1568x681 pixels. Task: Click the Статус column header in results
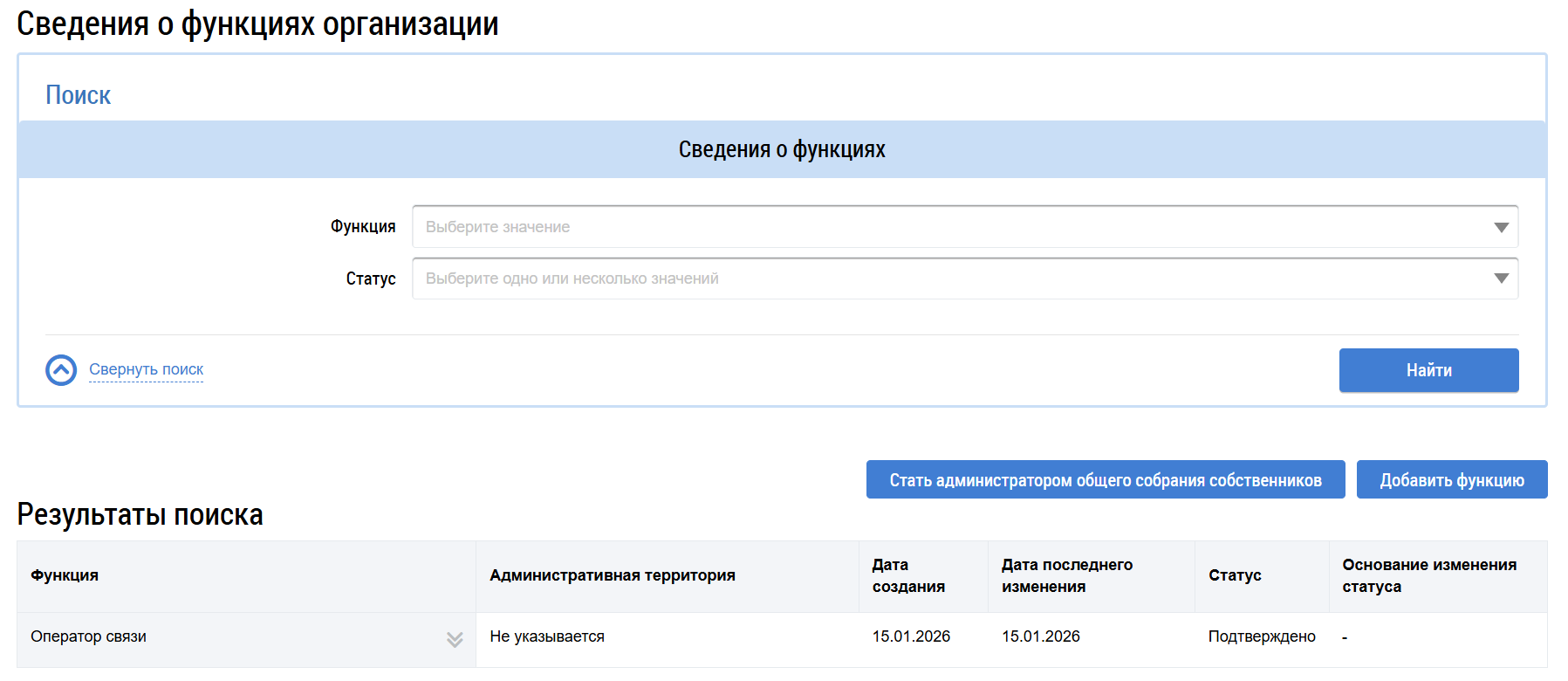1235,575
